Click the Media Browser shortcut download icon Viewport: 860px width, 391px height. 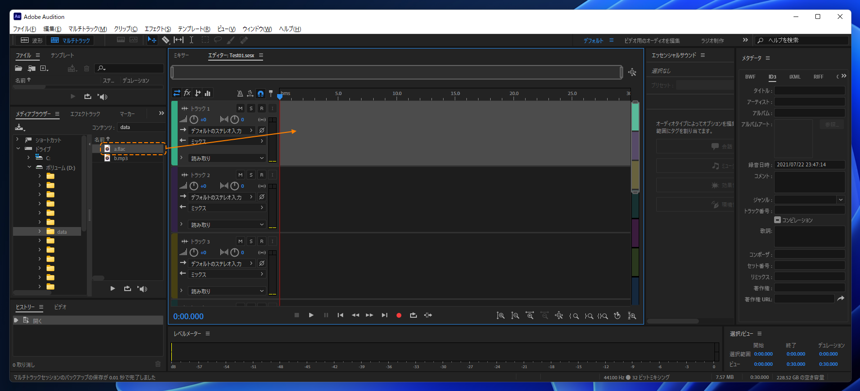19,127
